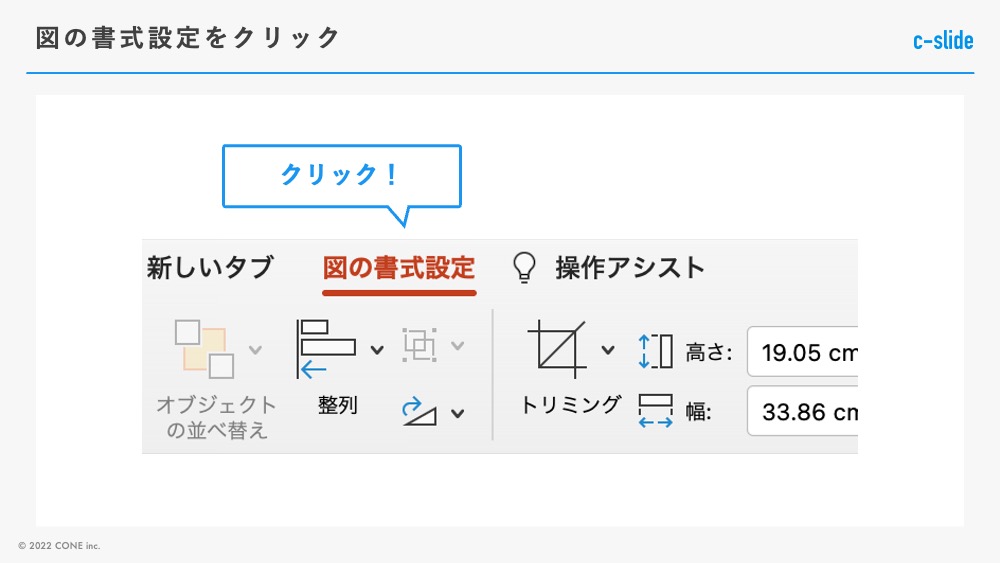
Task: Open the Align (整列) dropdown arrow
Action: (377, 349)
